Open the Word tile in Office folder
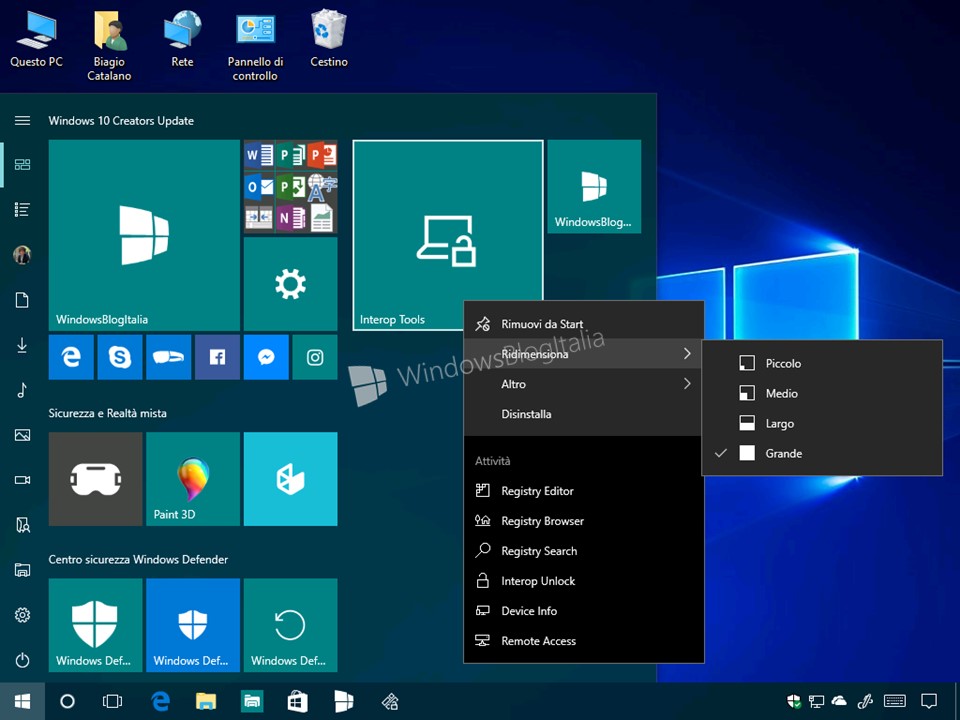Viewport: 960px width, 720px height. coord(259,155)
